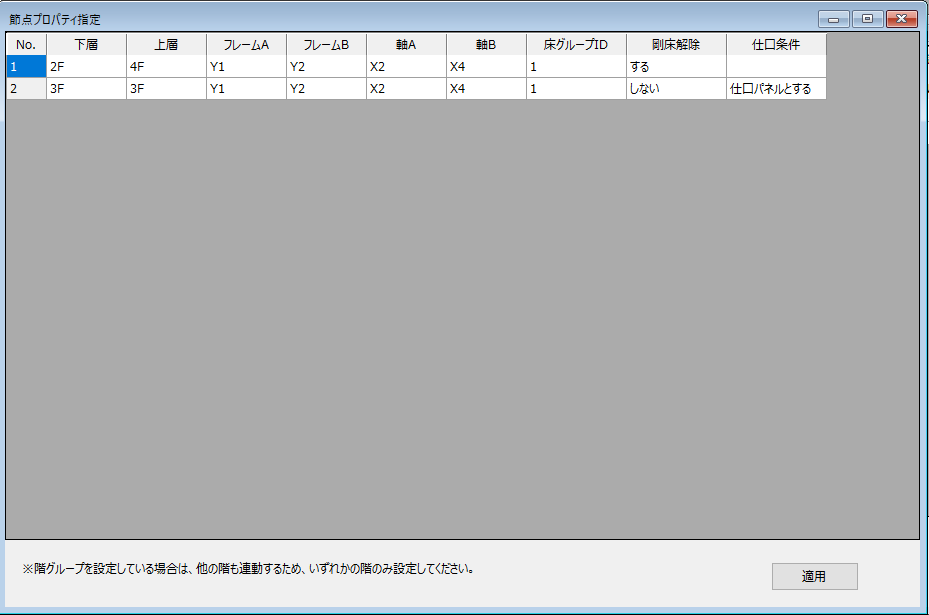Select row 2 下層 cell 3F
The image size is (929, 615).
point(87,88)
